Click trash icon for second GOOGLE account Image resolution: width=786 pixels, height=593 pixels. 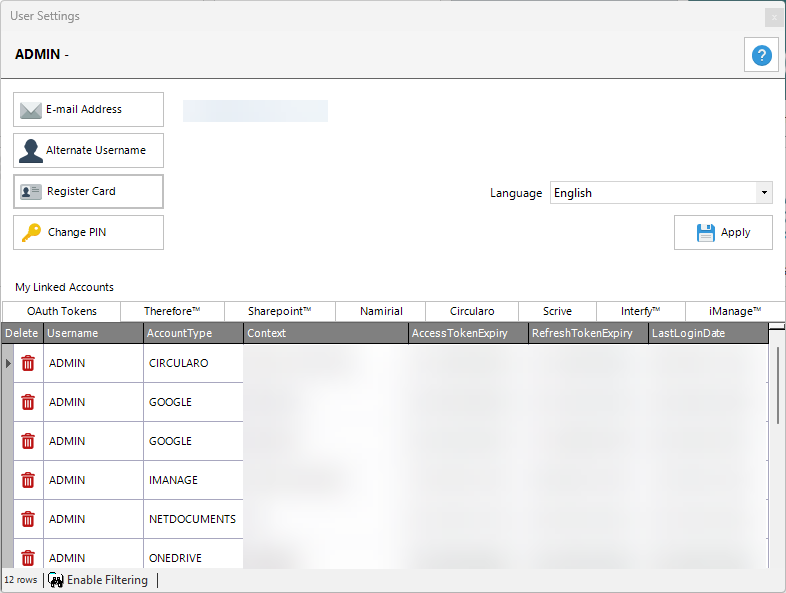pos(28,441)
